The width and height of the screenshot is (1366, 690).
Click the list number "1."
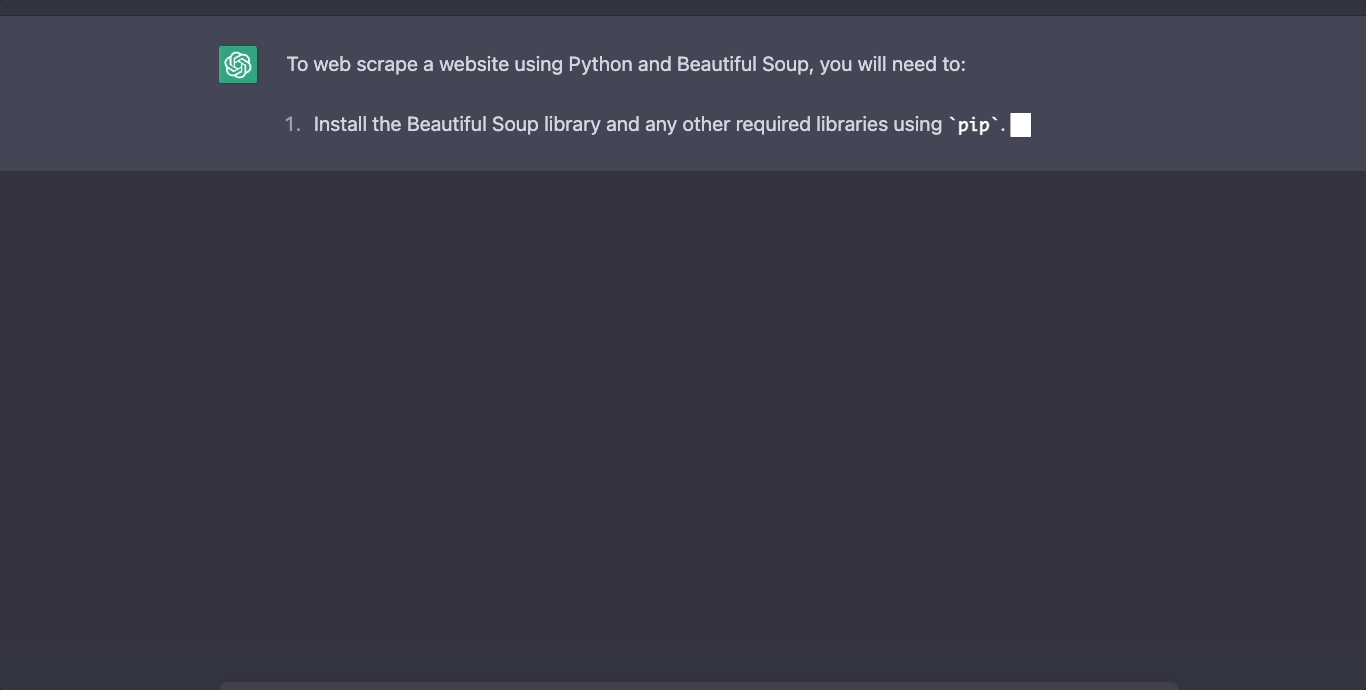coord(292,125)
